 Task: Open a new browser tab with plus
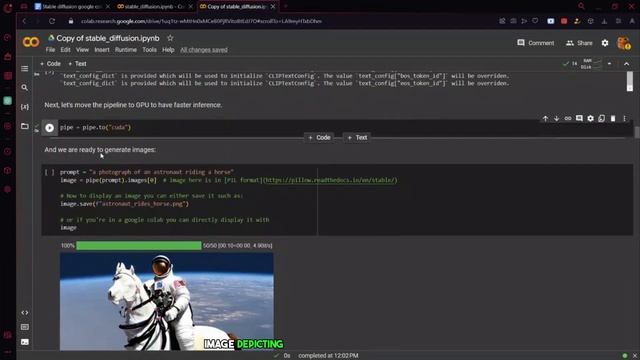click(x=286, y=6)
